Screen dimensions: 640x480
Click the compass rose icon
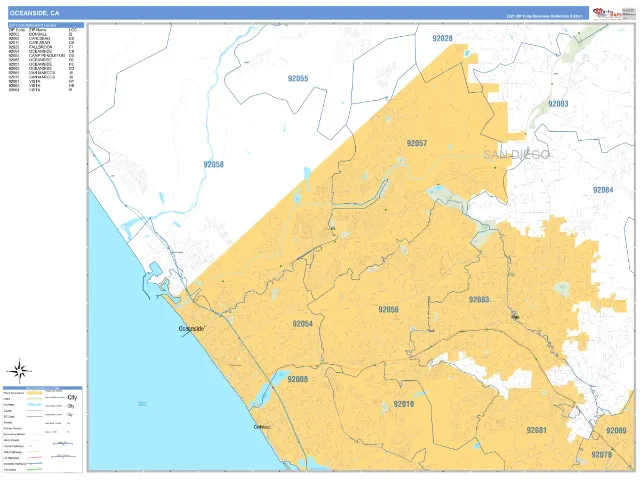coord(19,371)
